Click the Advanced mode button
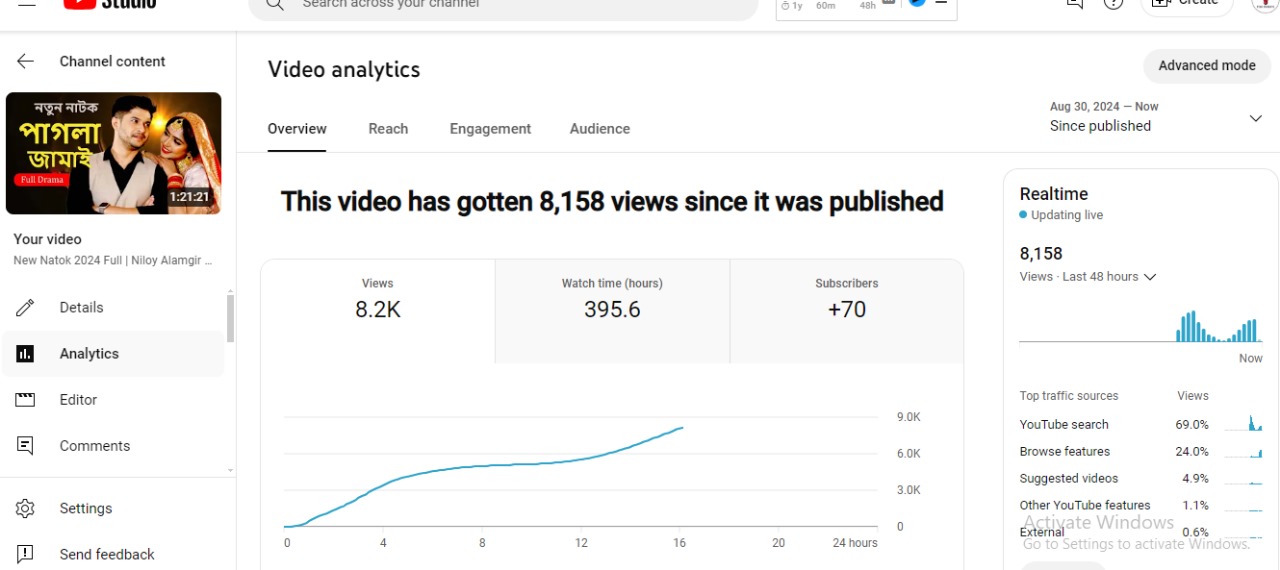1280x570 pixels. point(1206,66)
